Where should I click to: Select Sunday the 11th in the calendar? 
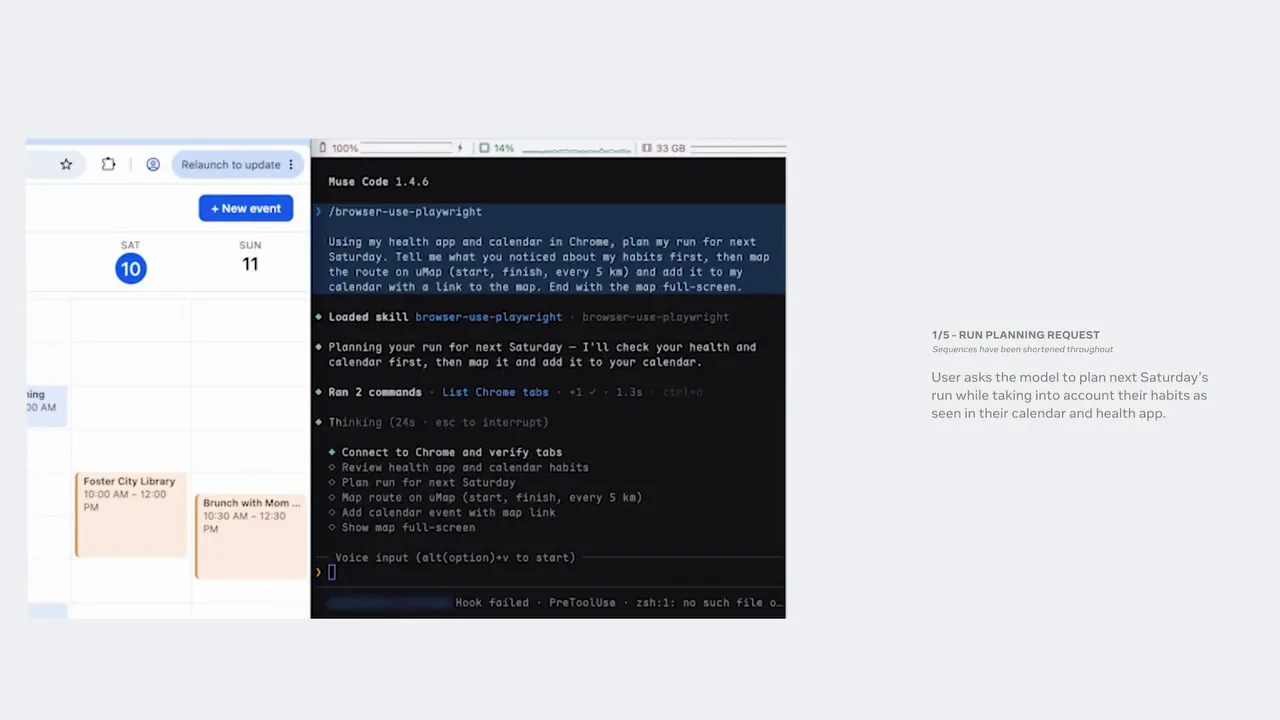(x=250, y=264)
